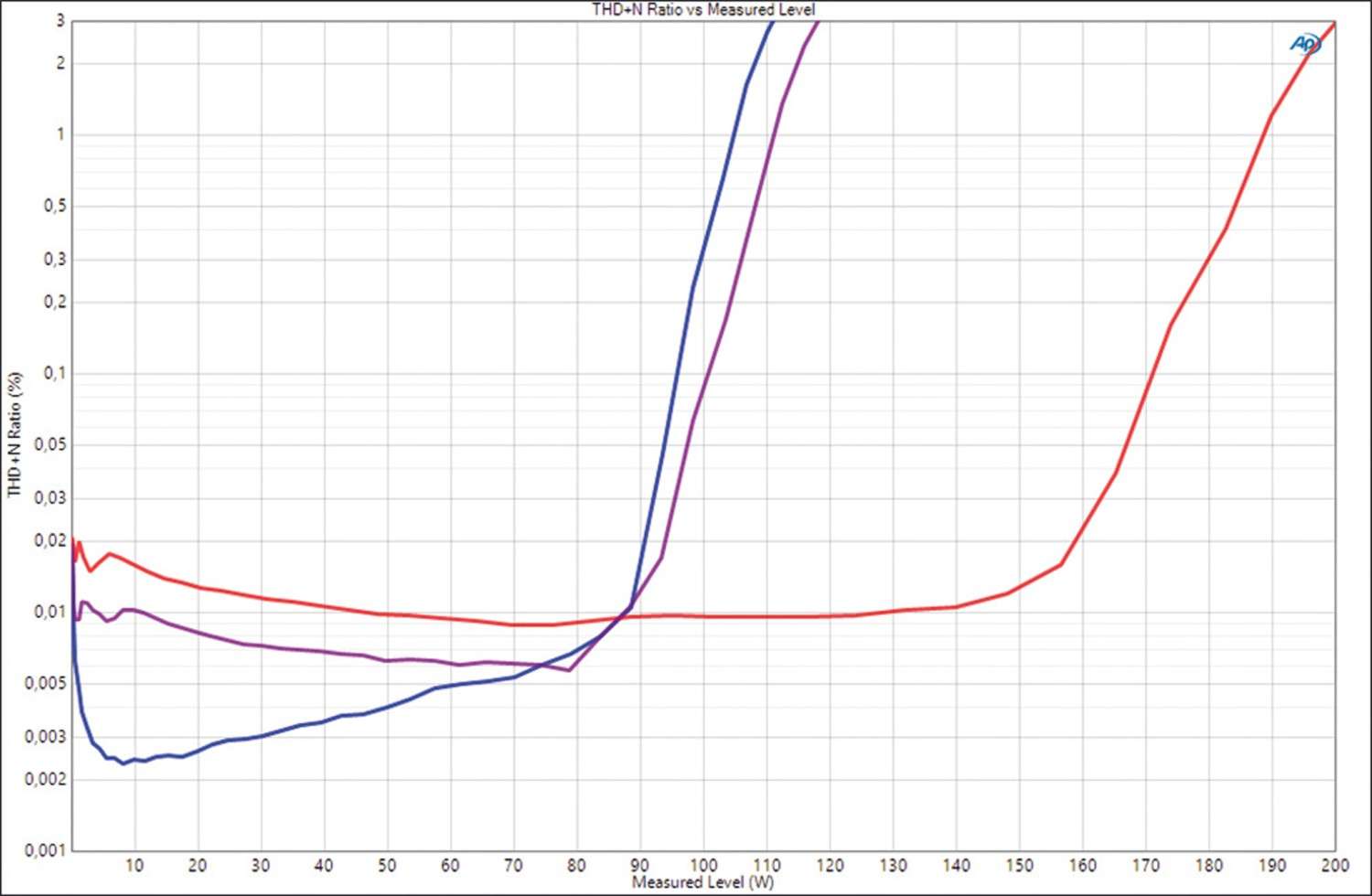Click the Y-axis tick label '1'
1372x896 pixels.
[x=60, y=134]
